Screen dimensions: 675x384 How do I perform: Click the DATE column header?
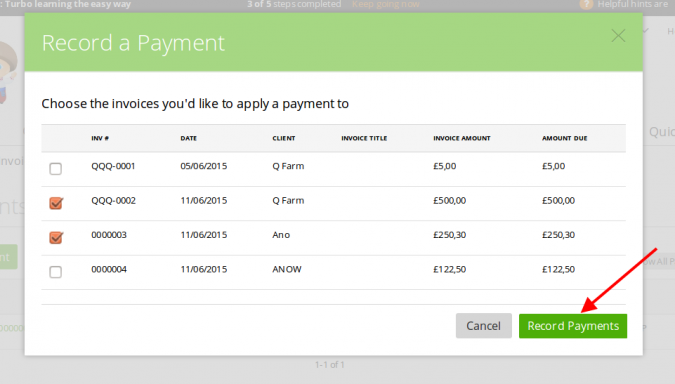click(x=189, y=138)
